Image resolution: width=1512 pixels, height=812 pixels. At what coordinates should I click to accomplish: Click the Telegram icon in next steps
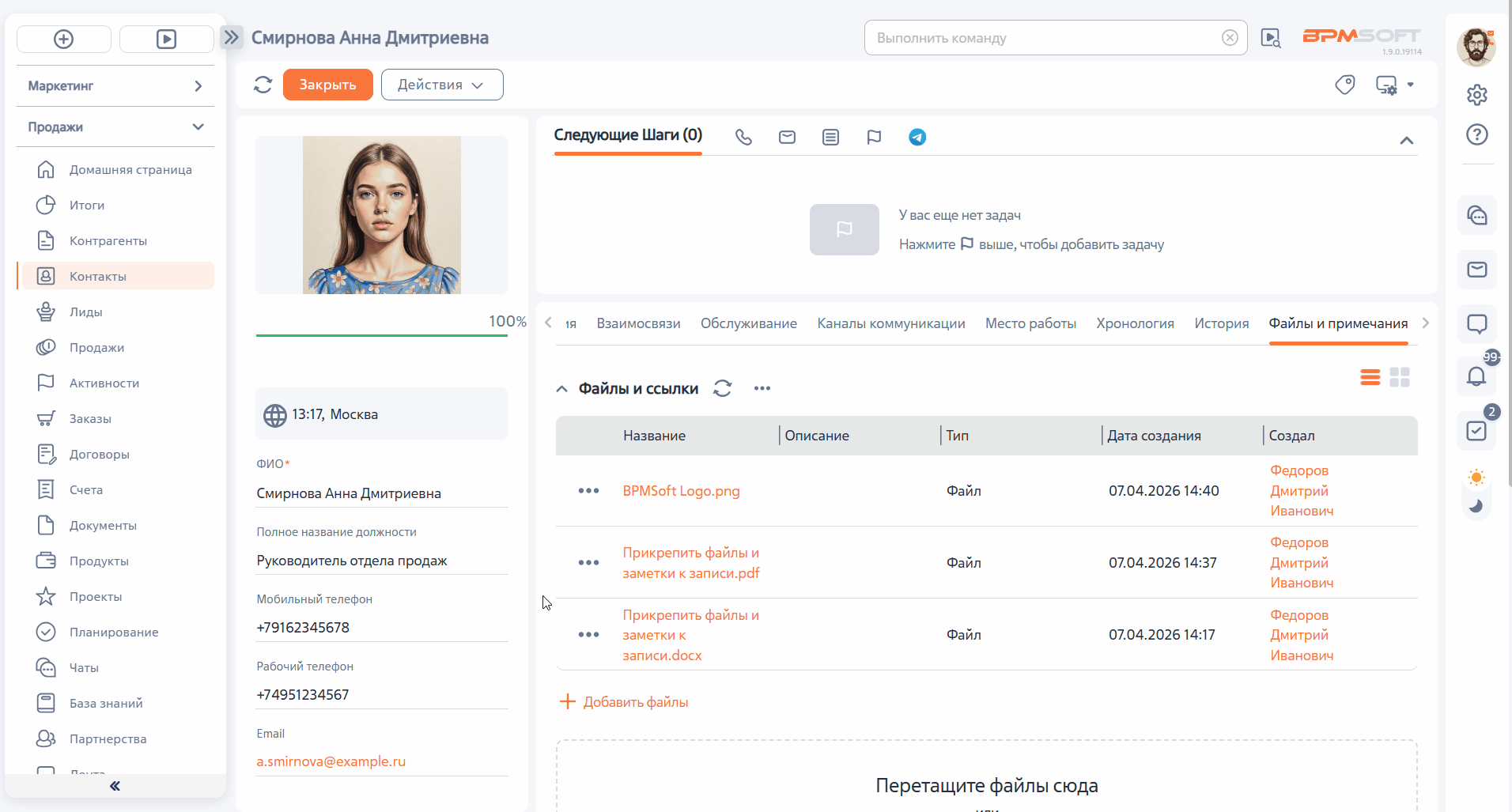tap(917, 138)
